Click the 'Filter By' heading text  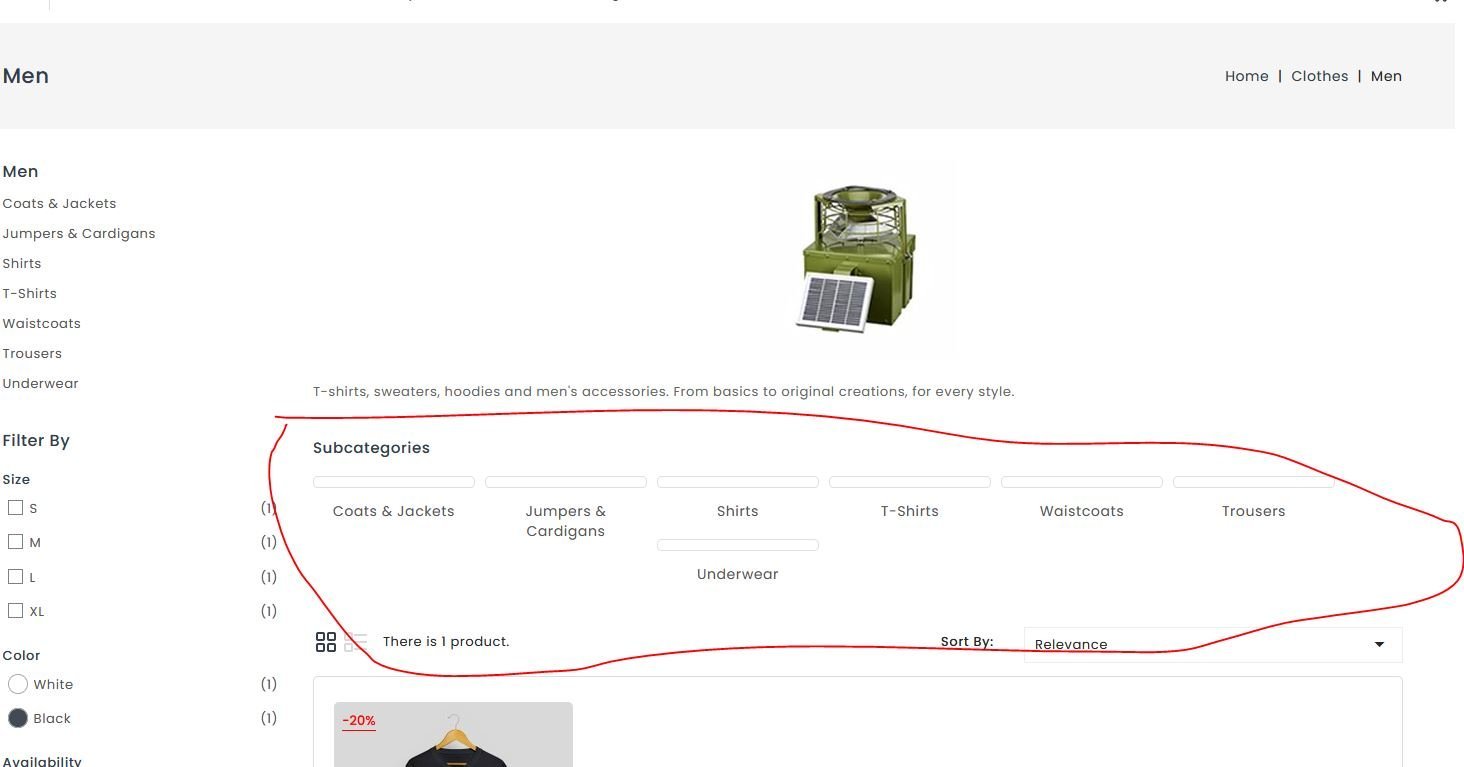point(36,441)
